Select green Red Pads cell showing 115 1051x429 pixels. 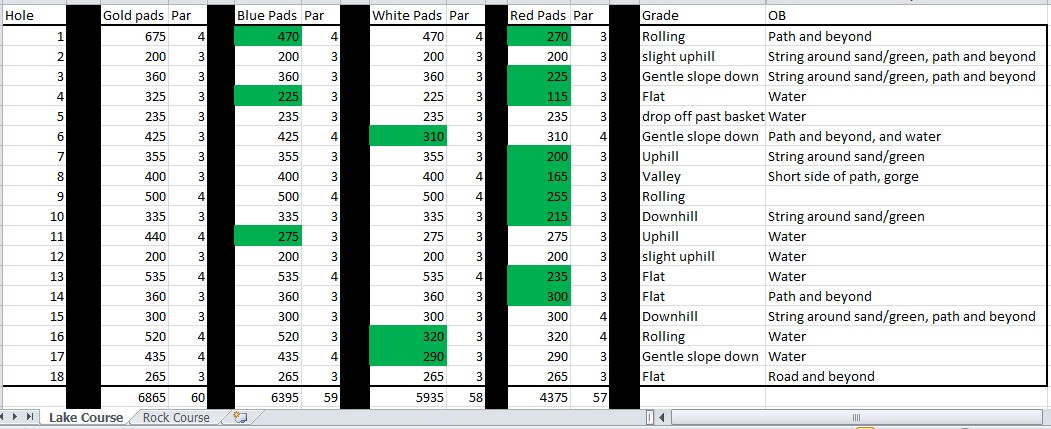point(538,97)
